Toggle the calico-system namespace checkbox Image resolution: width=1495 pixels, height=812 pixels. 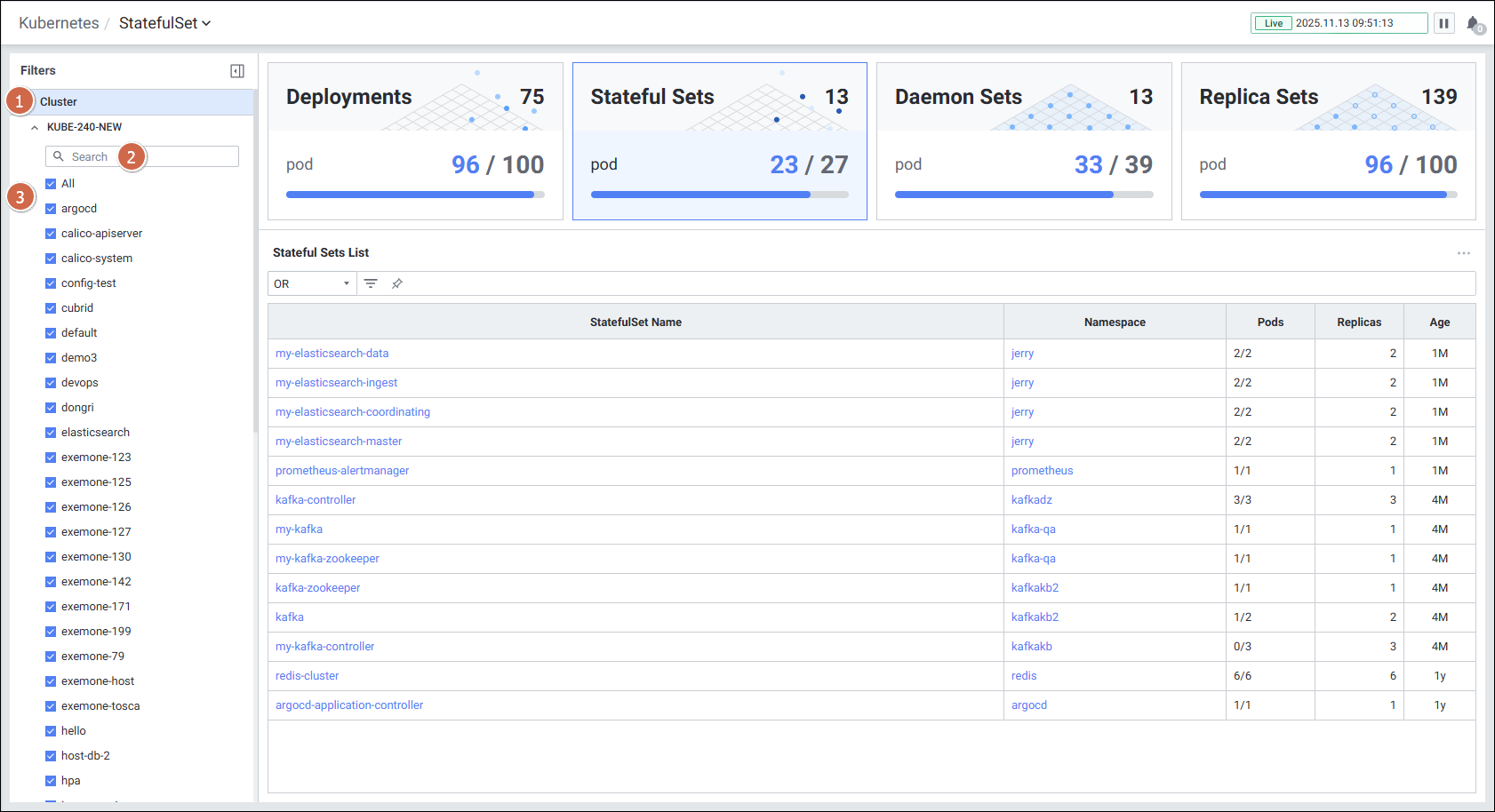tap(51, 259)
